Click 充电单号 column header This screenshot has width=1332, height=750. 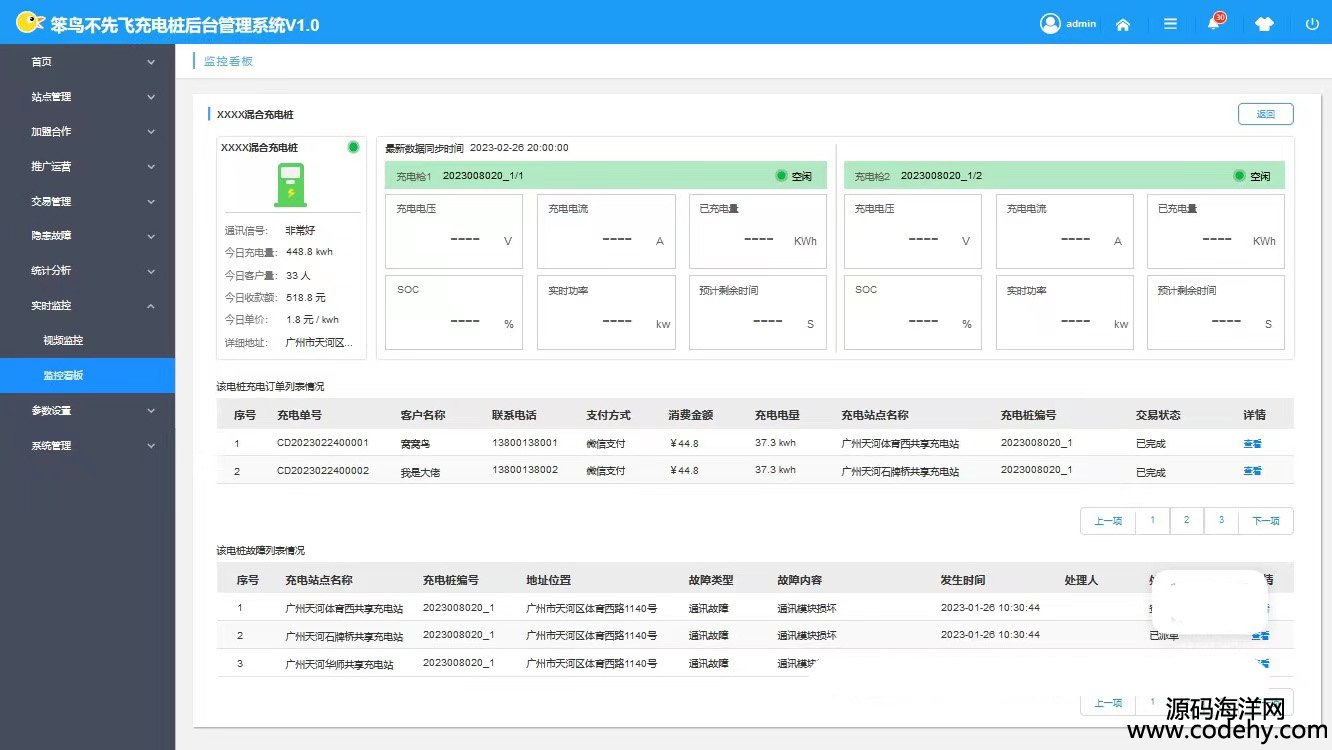coord(300,415)
